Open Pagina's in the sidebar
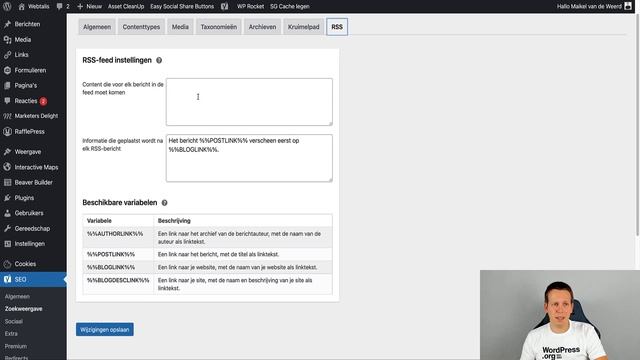 pos(26,85)
